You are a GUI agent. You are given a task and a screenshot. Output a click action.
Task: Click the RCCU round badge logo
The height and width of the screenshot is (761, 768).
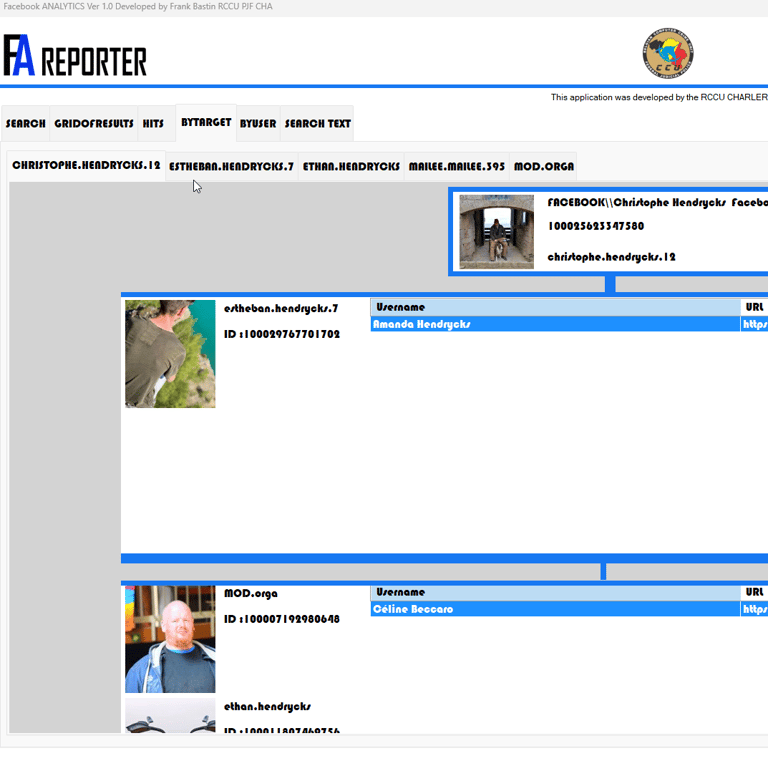pyautogui.click(x=668, y=53)
